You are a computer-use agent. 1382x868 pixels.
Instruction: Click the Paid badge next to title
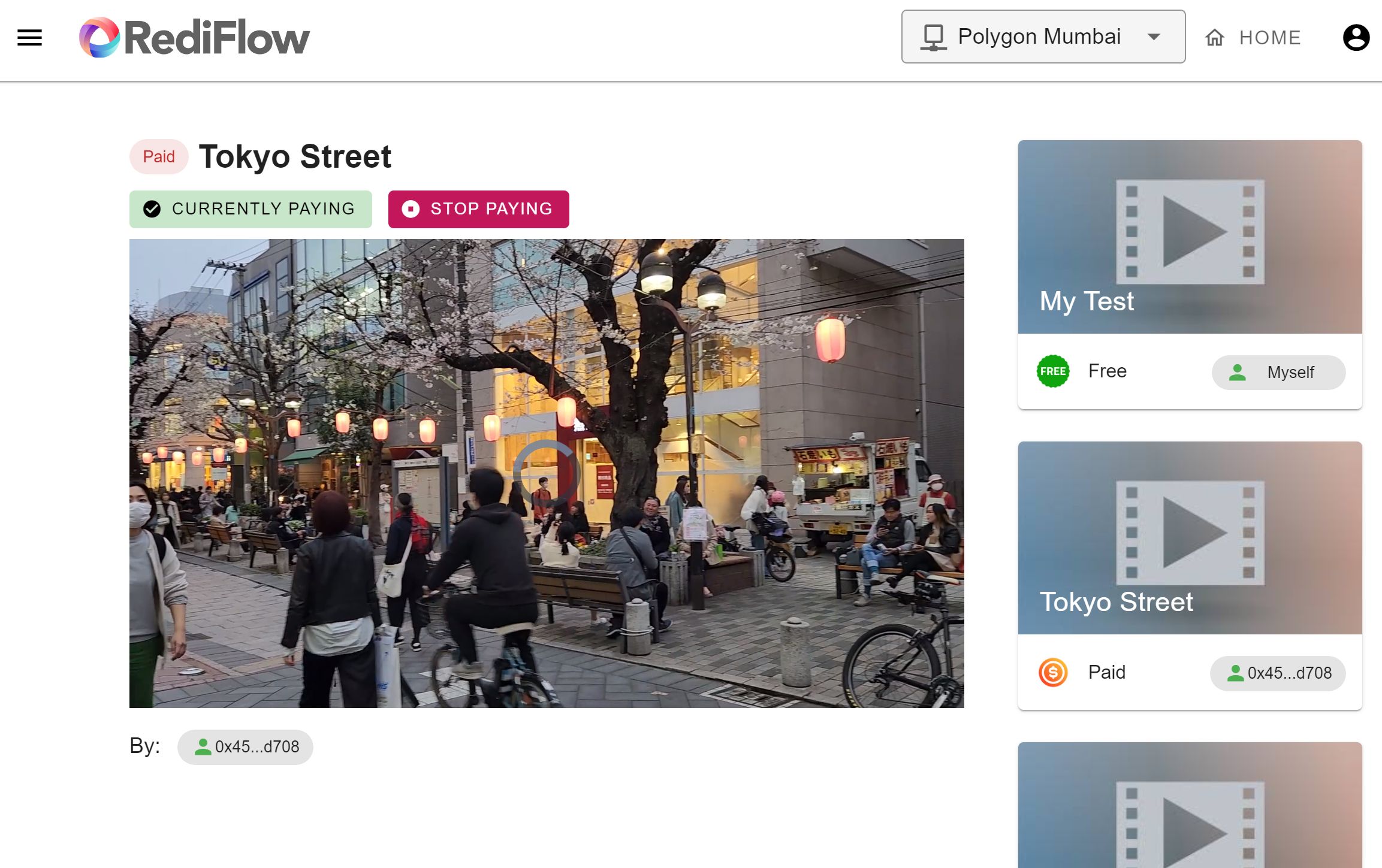click(159, 157)
